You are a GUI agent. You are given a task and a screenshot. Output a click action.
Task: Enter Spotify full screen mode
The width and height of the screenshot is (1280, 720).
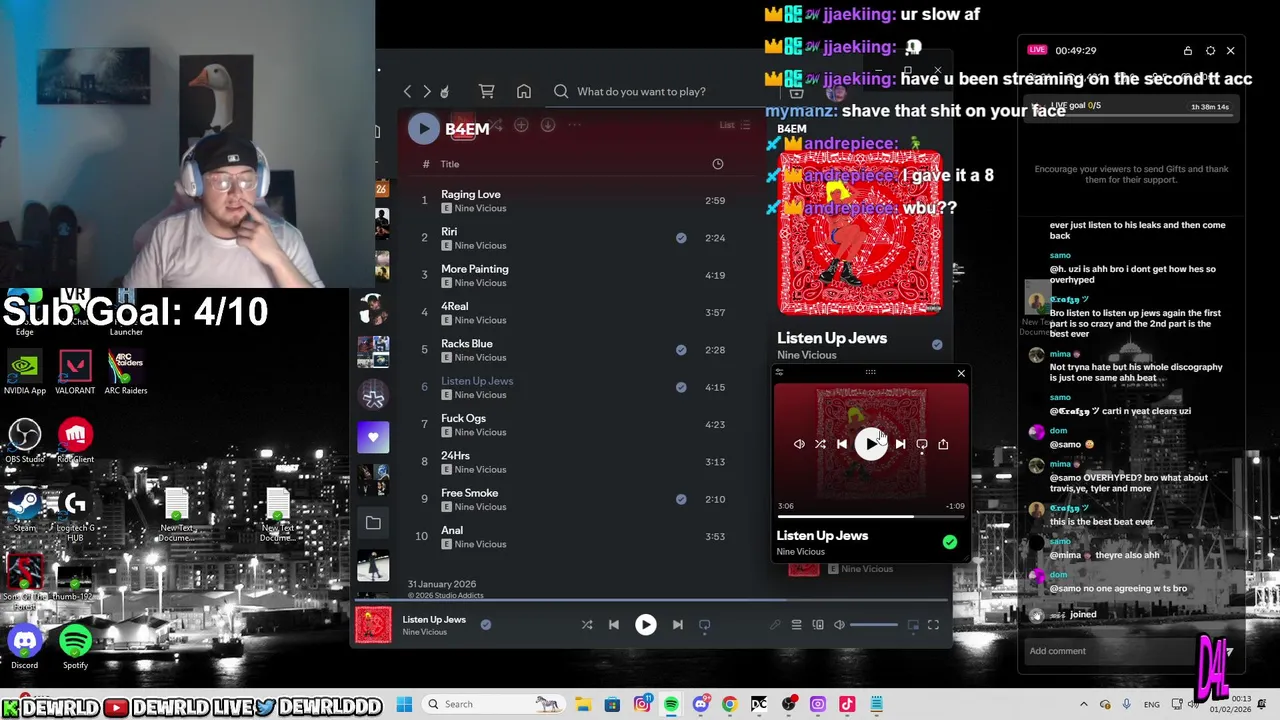coord(933,625)
